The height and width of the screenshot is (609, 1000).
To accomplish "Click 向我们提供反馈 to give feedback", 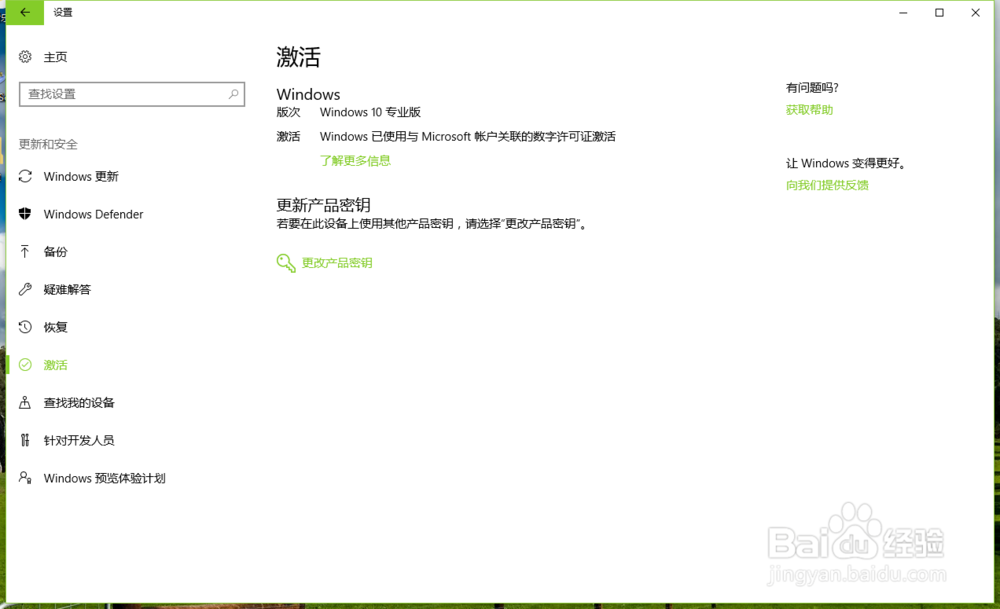I will point(827,184).
